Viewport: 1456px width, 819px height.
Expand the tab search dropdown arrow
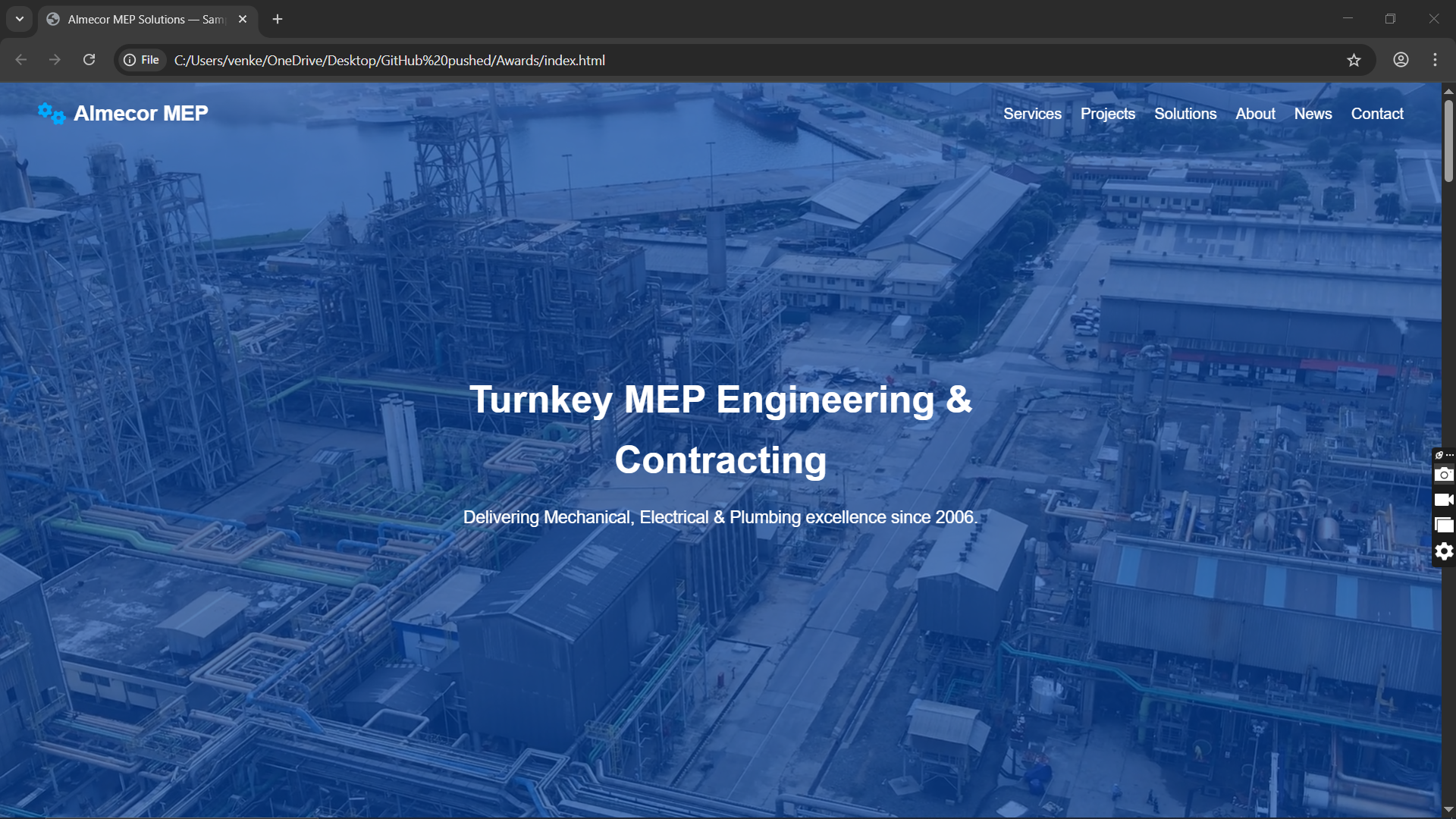(x=20, y=19)
